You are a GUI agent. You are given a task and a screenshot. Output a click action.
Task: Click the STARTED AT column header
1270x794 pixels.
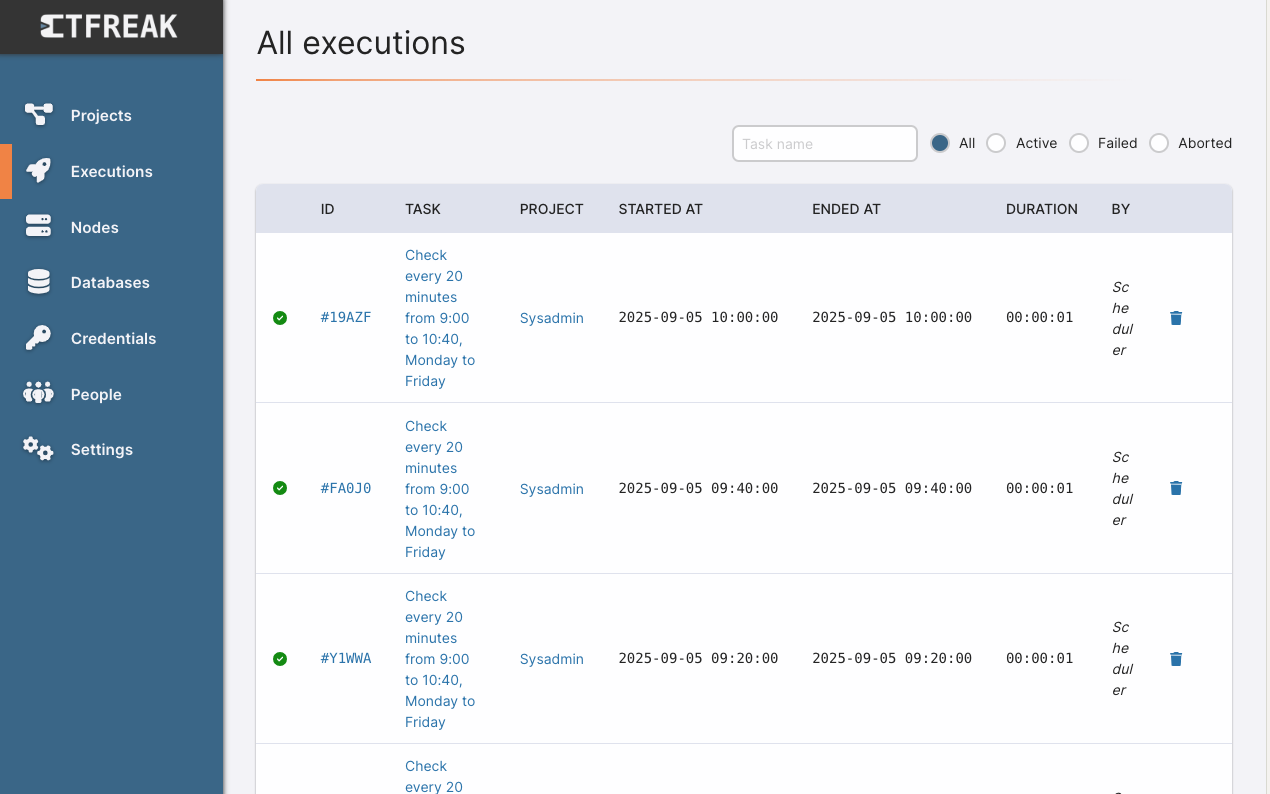[661, 209]
